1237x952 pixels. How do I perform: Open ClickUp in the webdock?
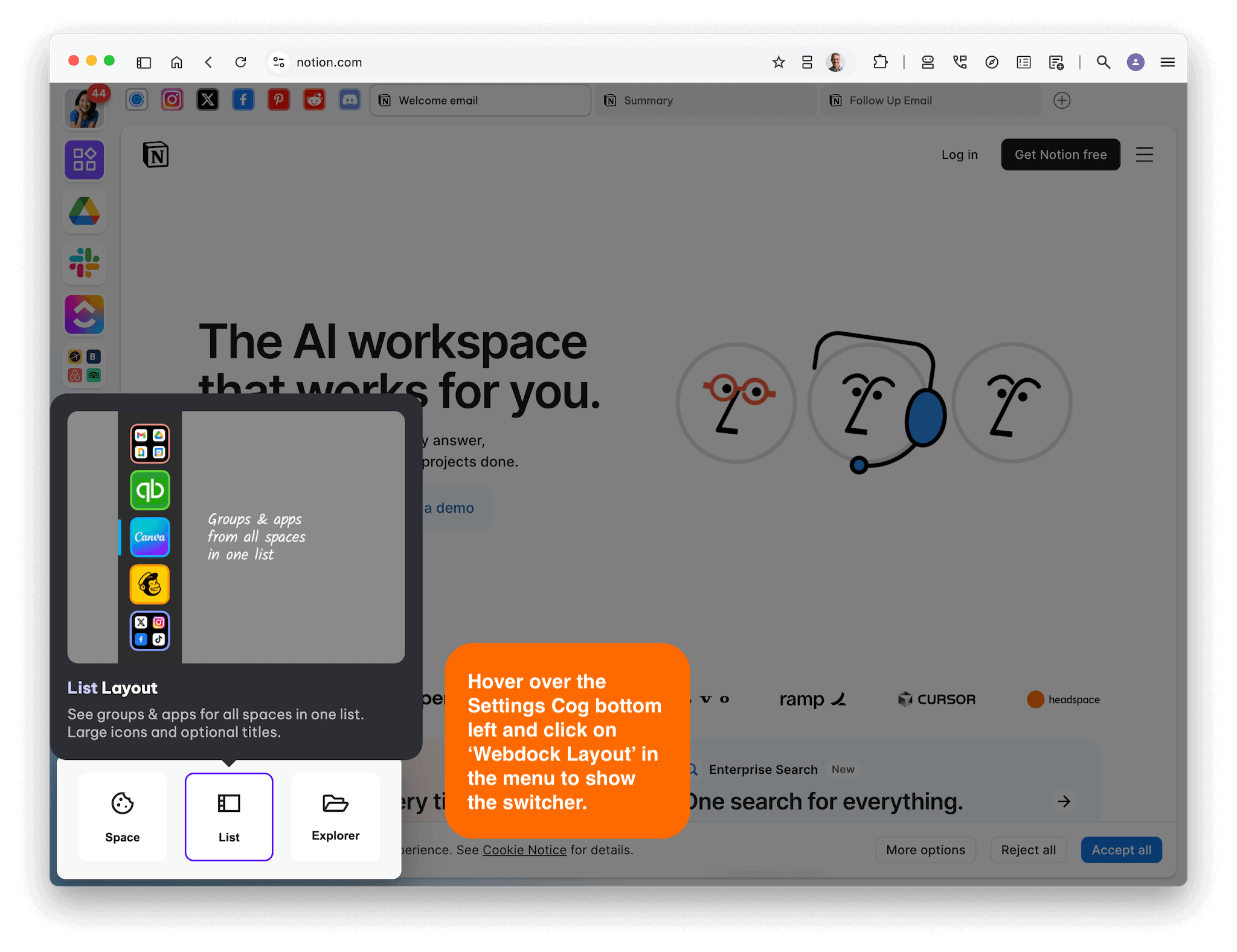(x=85, y=314)
